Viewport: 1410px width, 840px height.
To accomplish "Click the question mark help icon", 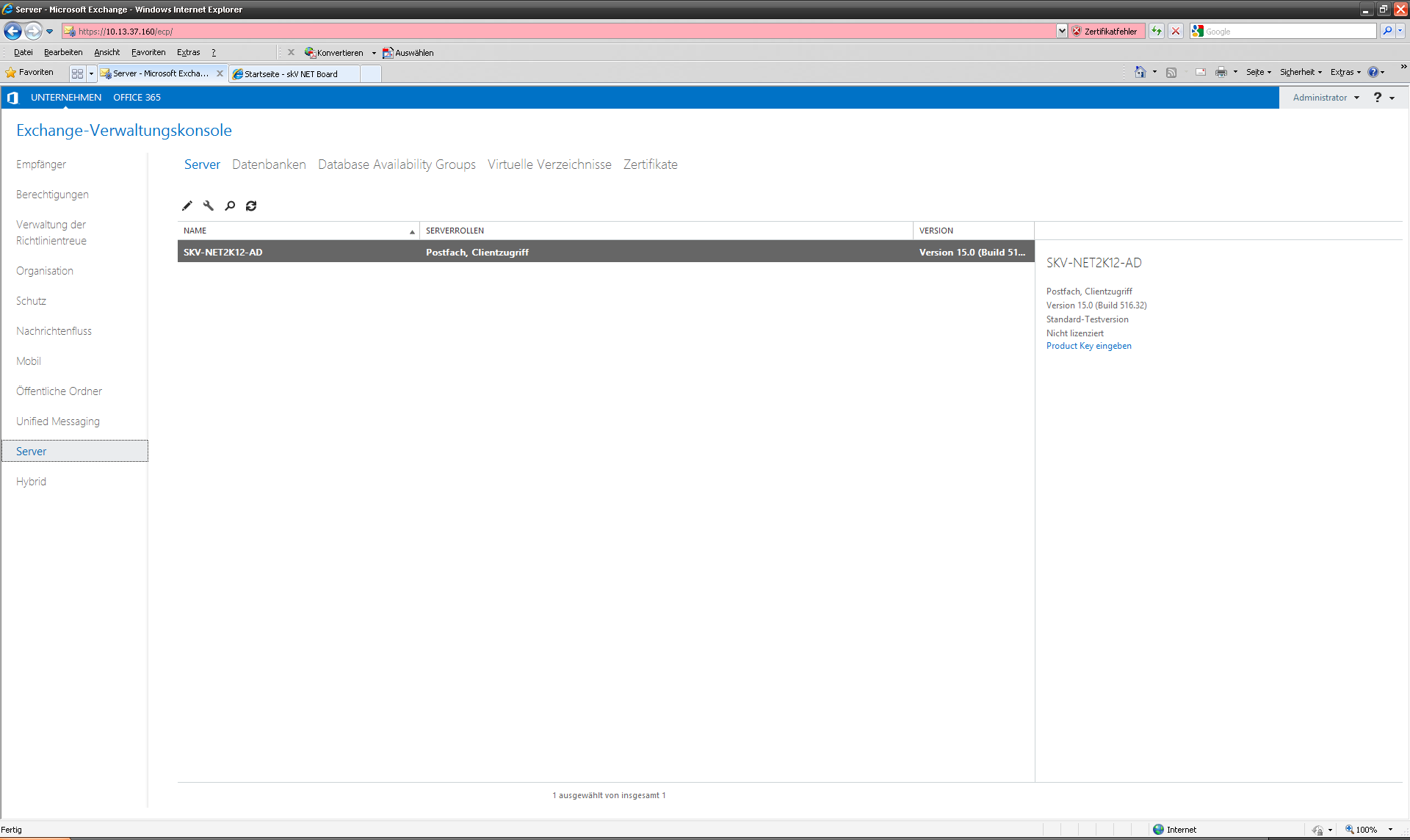I will (1378, 98).
